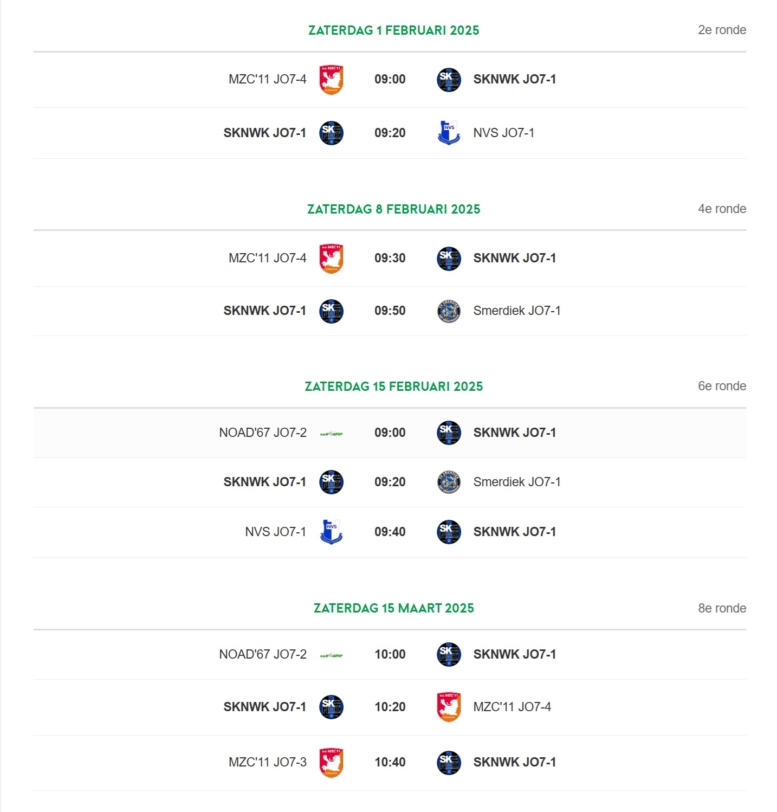Click MZC'11 logo in the 09:00 February 1 match
The height and width of the screenshot is (812, 777).
331,79
